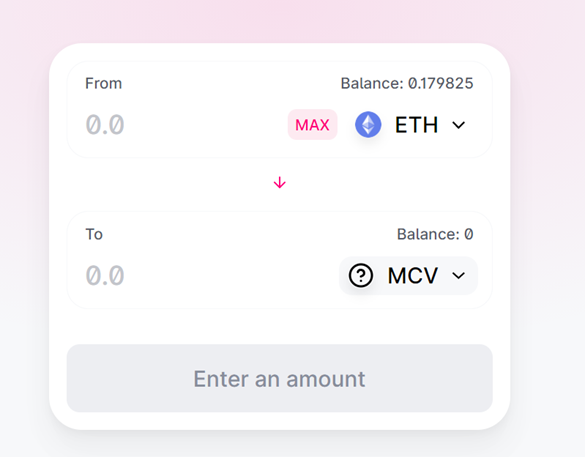The height and width of the screenshot is (457, 585).
Task: Click the Ethereum logo icon
Action: (368, 125)
